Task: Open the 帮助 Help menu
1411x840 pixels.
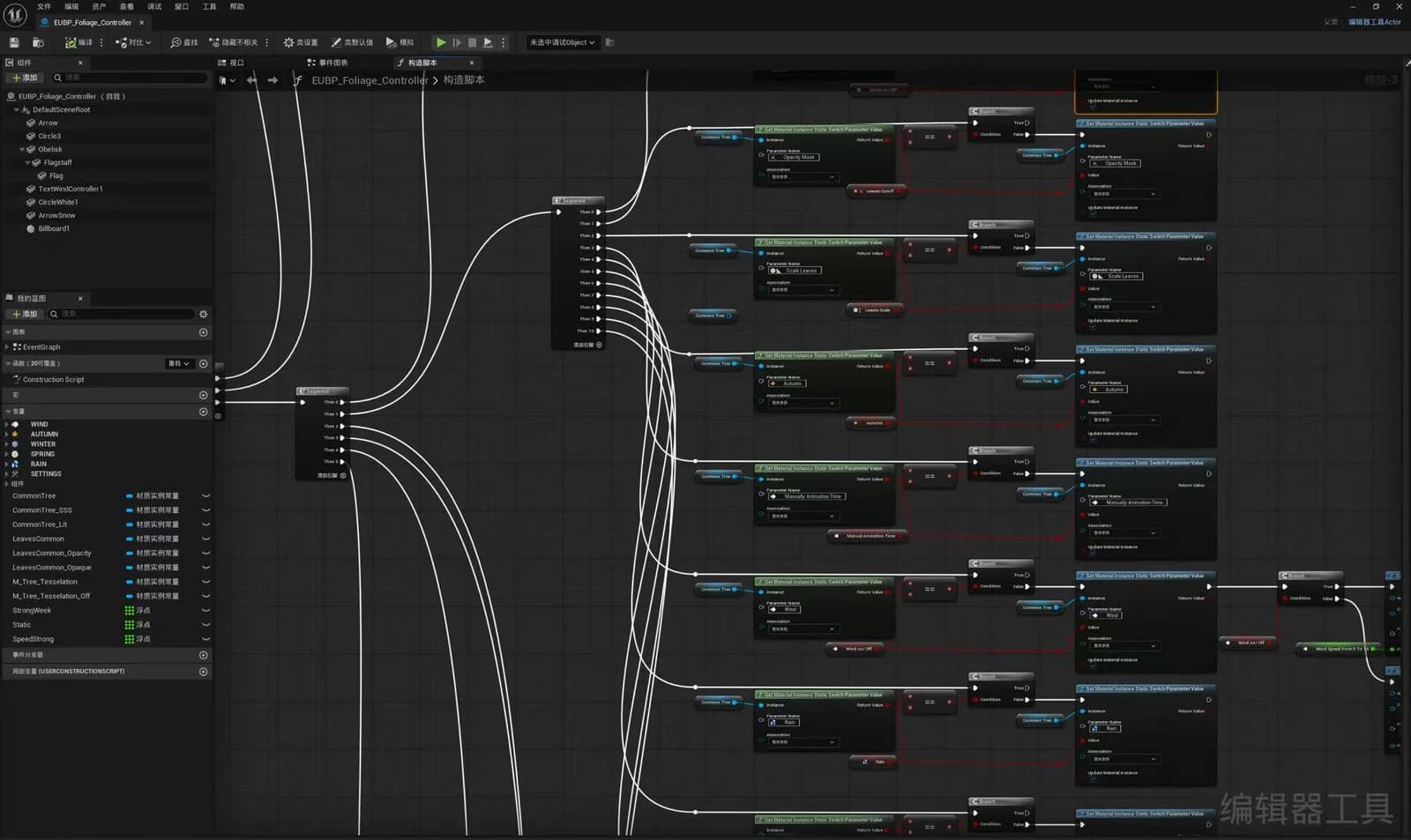Action: [x=237, y=6]
